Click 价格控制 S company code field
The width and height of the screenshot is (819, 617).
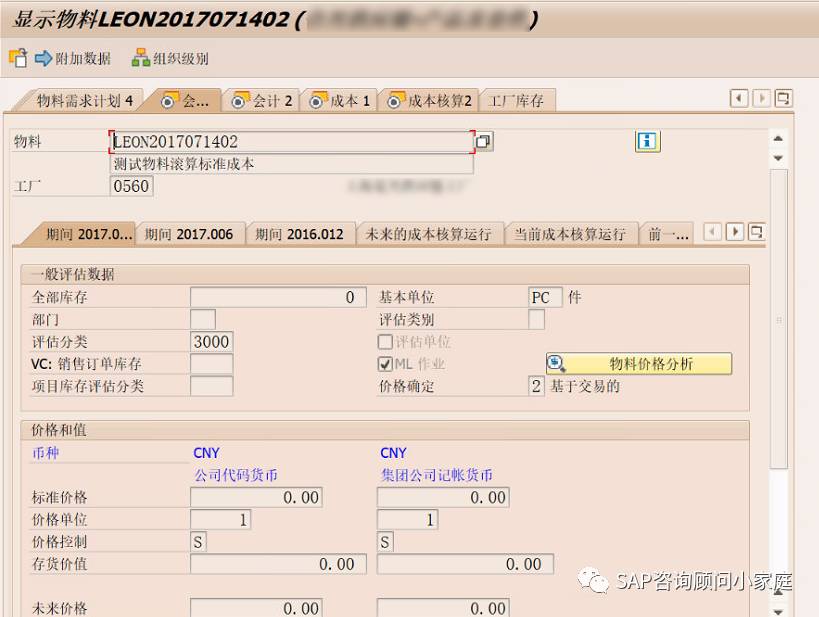pyautogui.click(x=198, y=542)
